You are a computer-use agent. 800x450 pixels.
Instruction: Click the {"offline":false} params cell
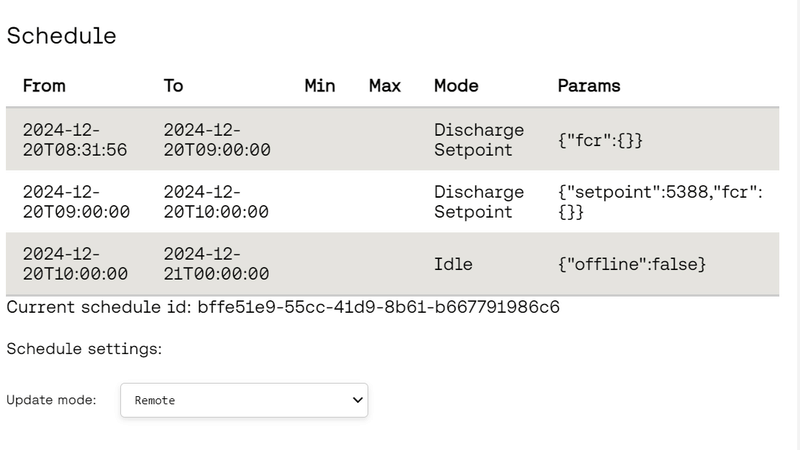click(632, 264)
